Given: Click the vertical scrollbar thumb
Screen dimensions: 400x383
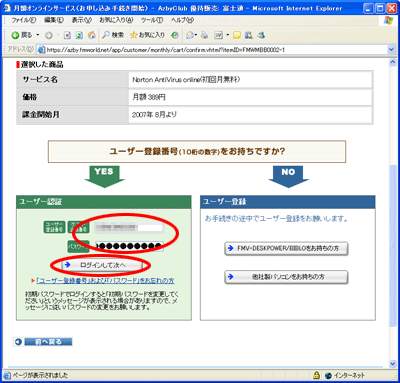Looking at the screenshot, I should tap(393, 247).
